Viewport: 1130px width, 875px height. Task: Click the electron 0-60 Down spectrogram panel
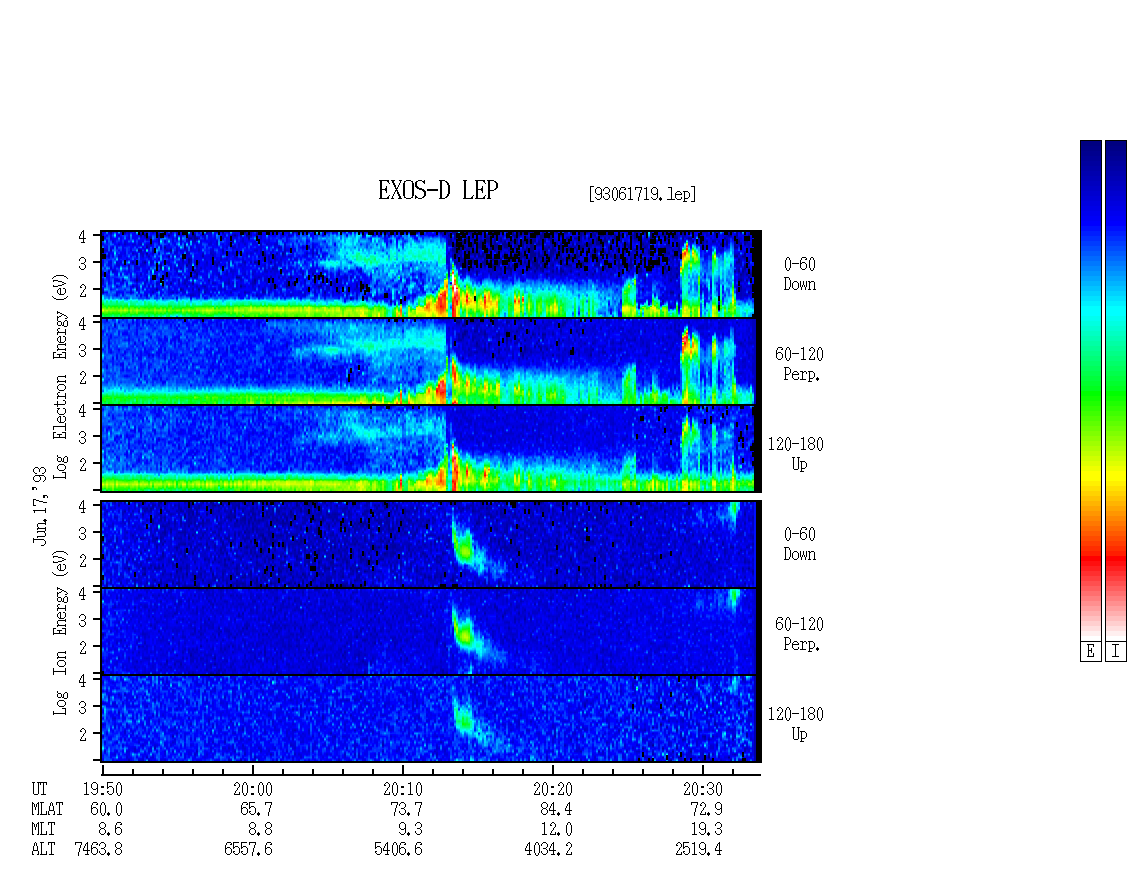[x=430, y=274]
